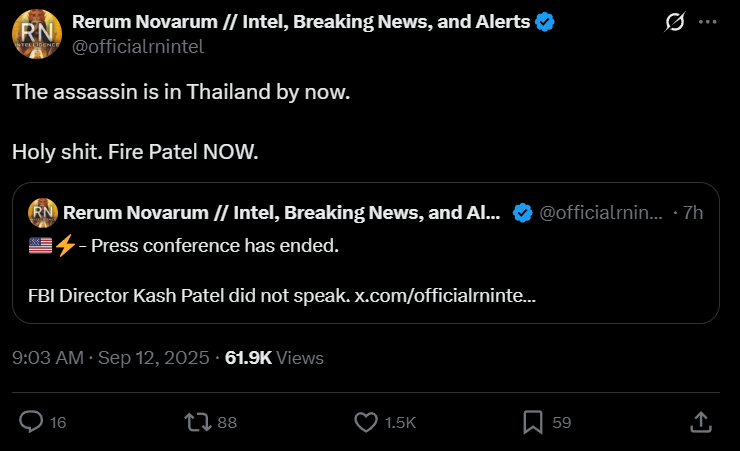Viewport: 740px width, 451px height.
Task: Open the Rerum Novarum profile avatar
Action: point(35,33)
